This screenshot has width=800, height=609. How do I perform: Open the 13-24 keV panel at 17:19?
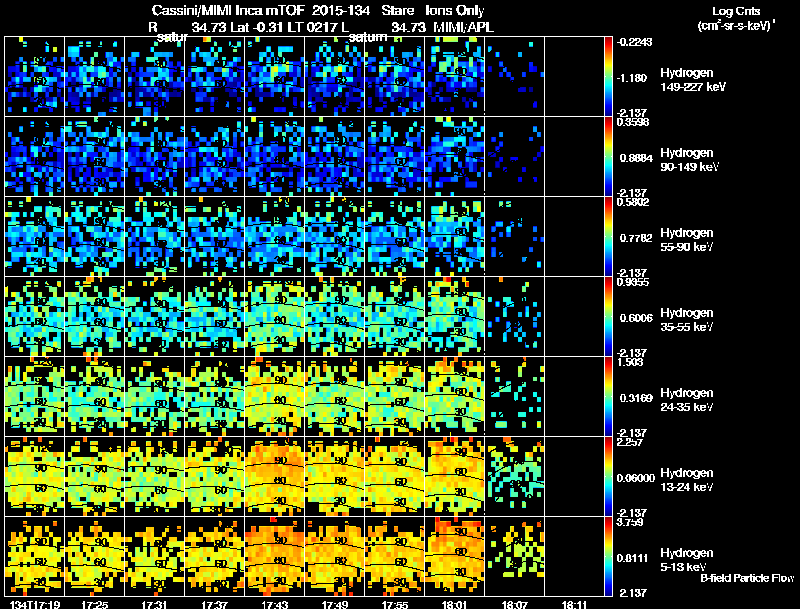(35, 476)
